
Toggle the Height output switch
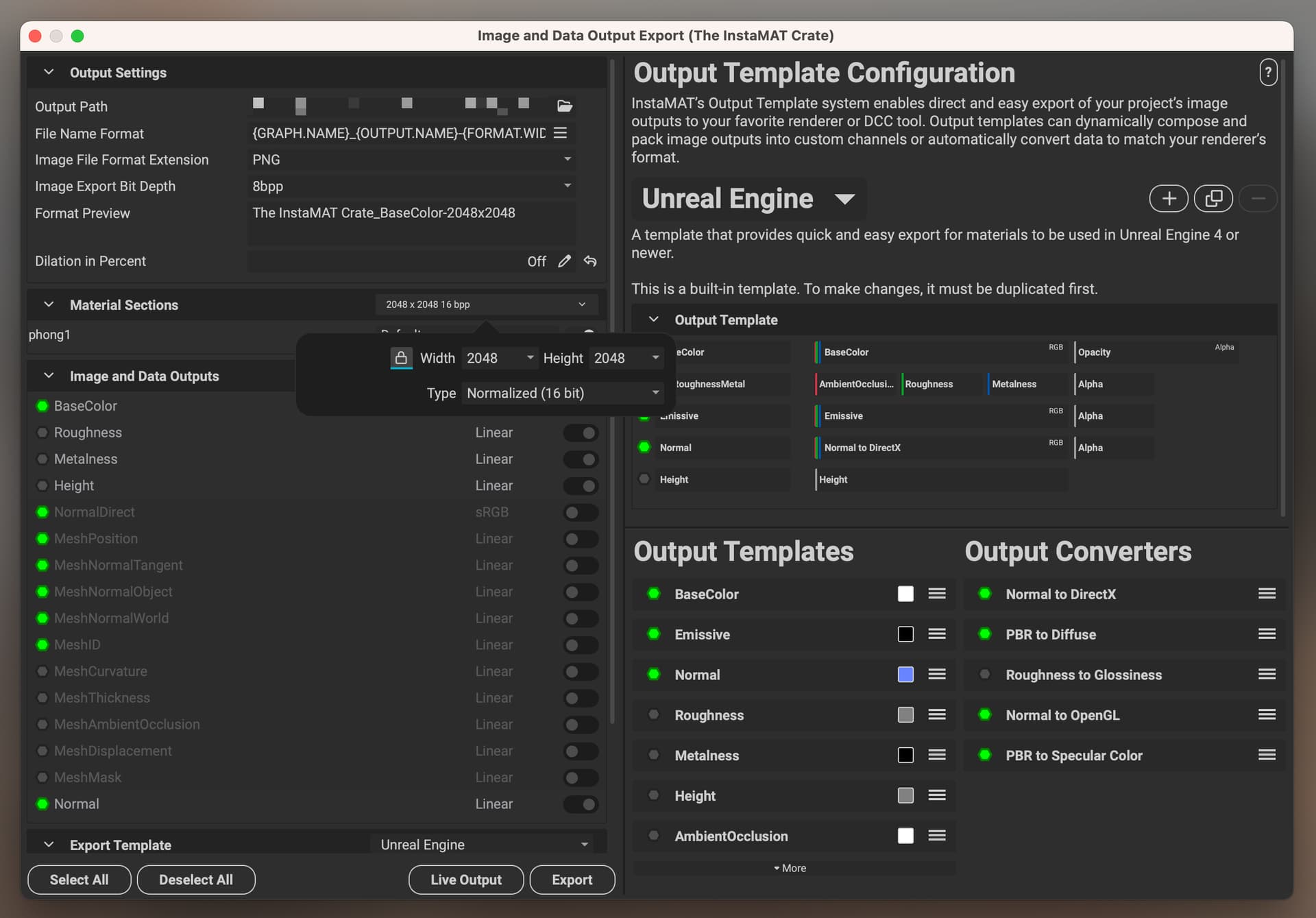pos(581,486)
